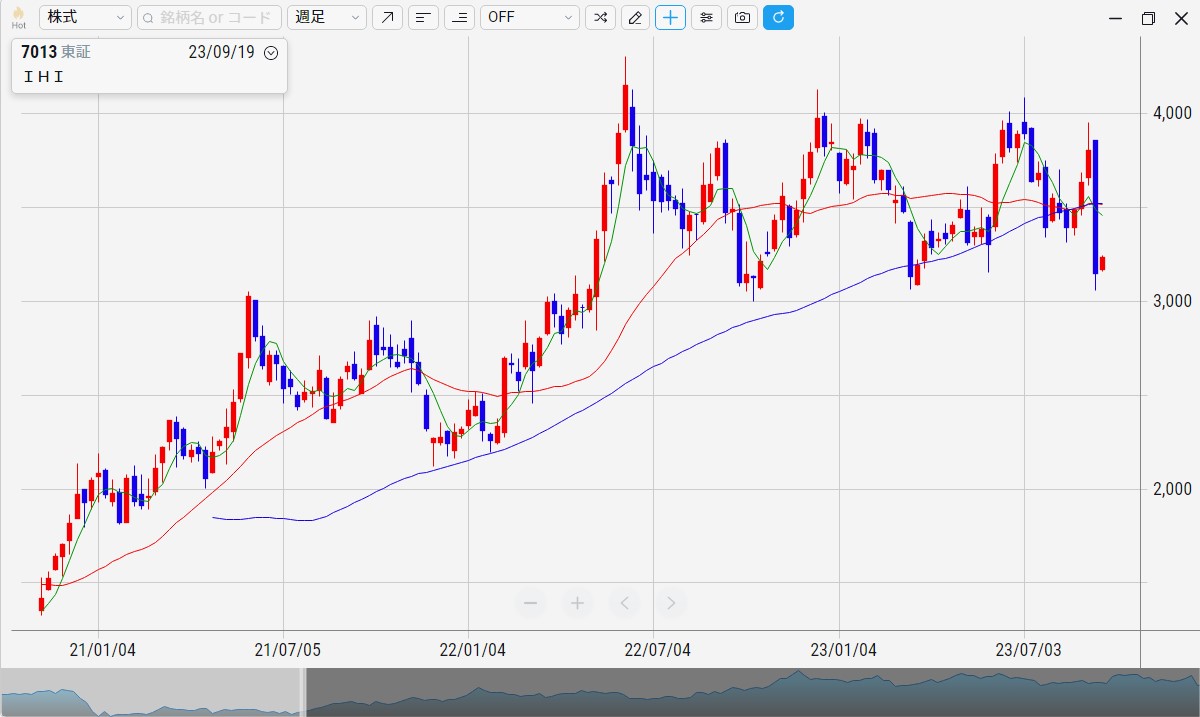1200x717 pixels.
Task: Click the shuffle compare icon
Action: pos(600,17)
